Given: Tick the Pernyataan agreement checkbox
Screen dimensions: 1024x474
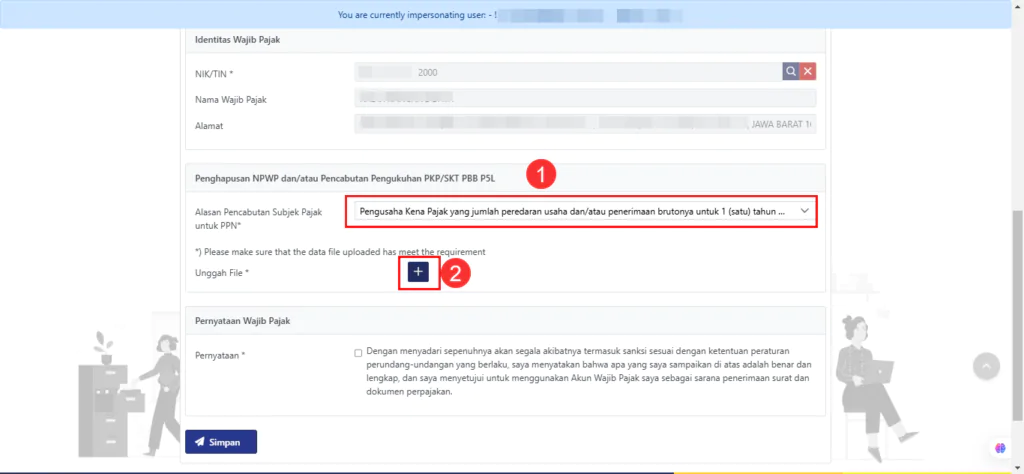Looking at the screenshot, I should (x=358, y=353).
